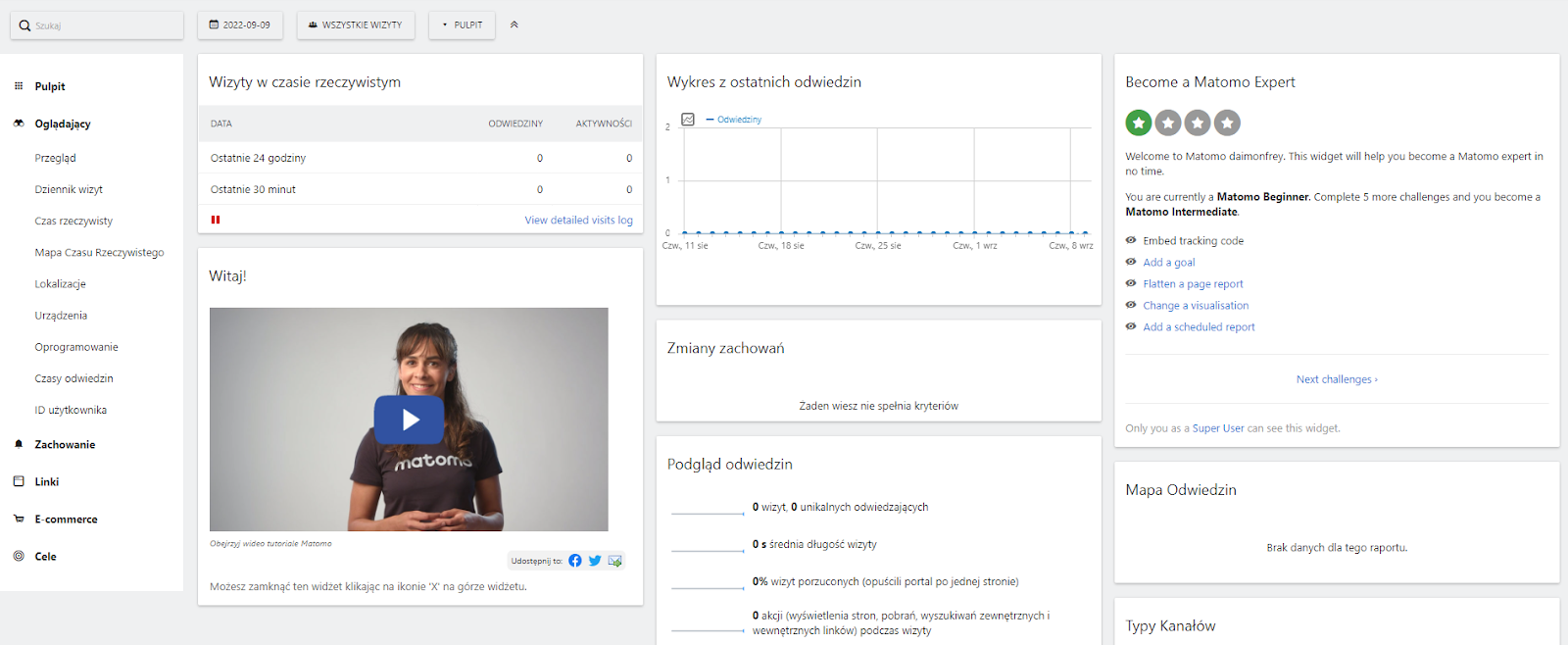This screenshot has width=1568, height=645.
Task: Click the Cele target icon
Action: point(19,556)
